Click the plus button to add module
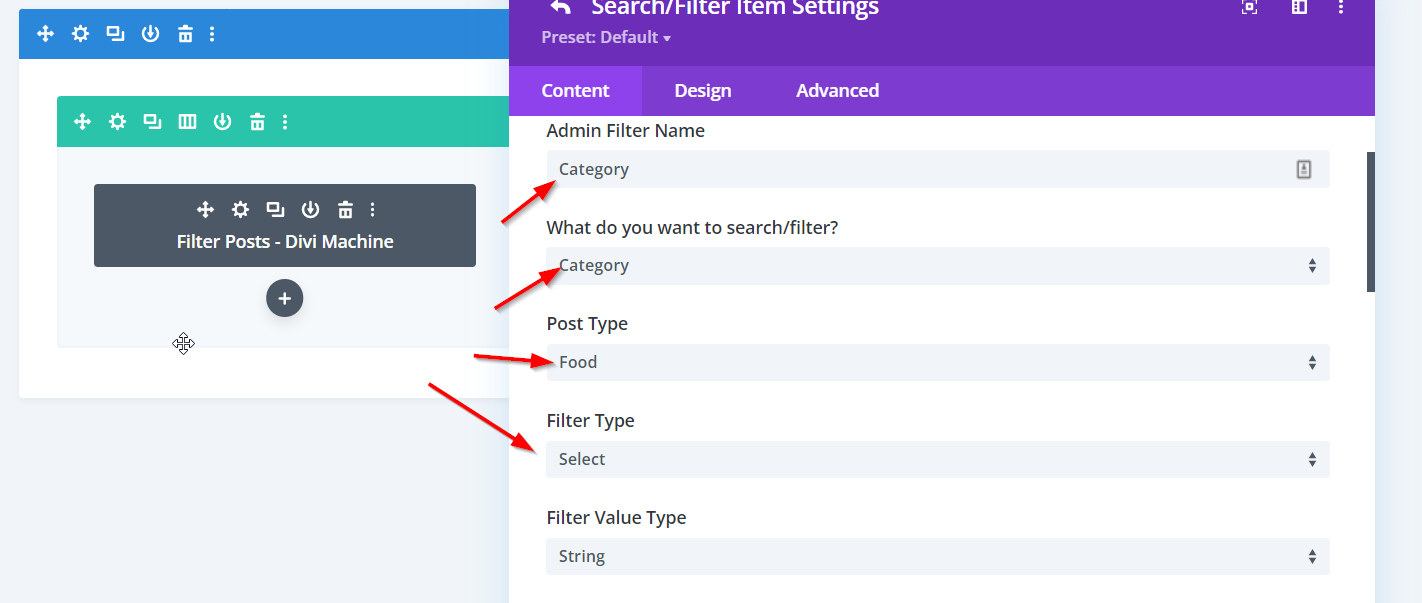Screen dimensions: 1422x603 point(284,298)
